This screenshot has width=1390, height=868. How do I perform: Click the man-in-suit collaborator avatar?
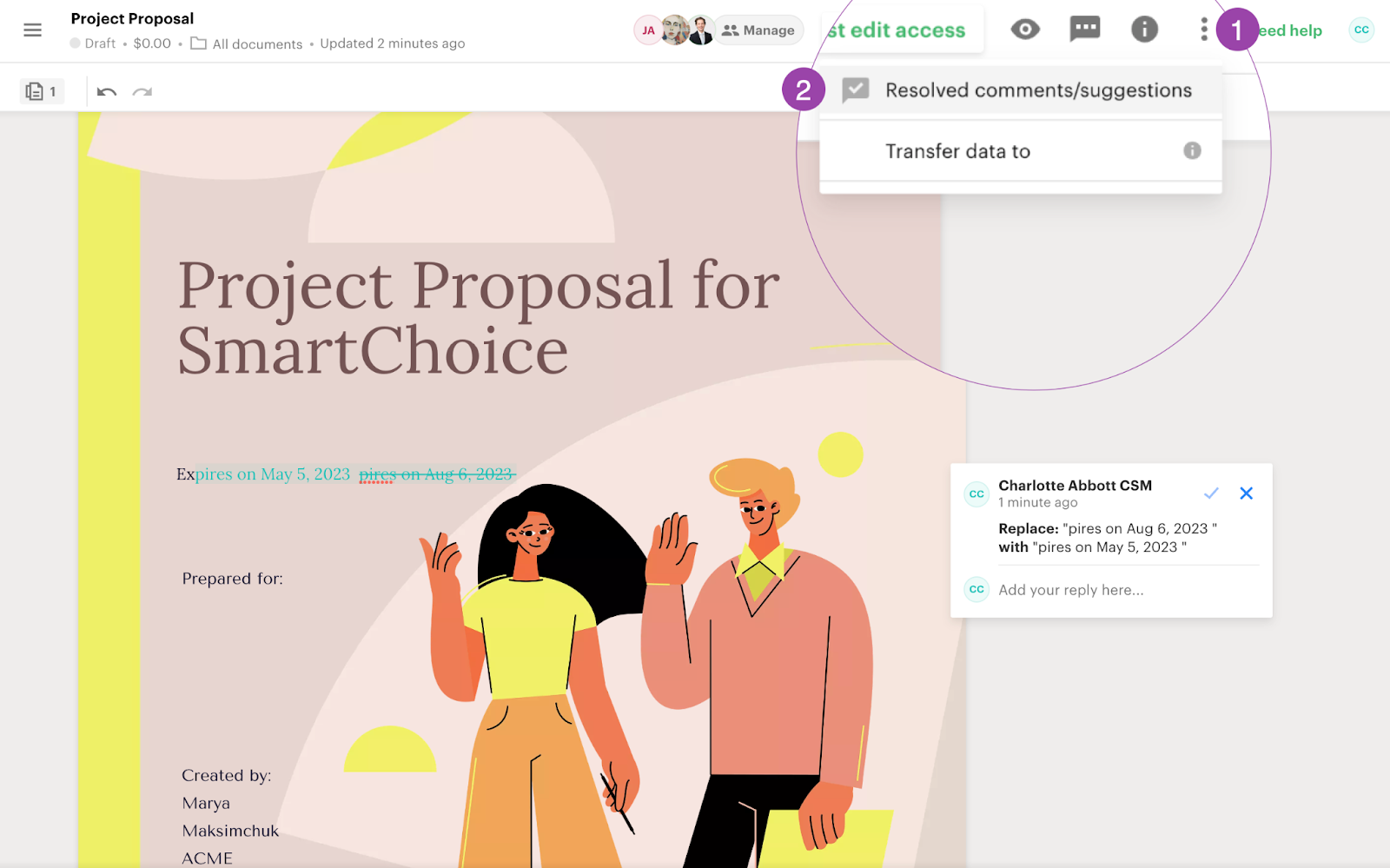click(701, 30)
